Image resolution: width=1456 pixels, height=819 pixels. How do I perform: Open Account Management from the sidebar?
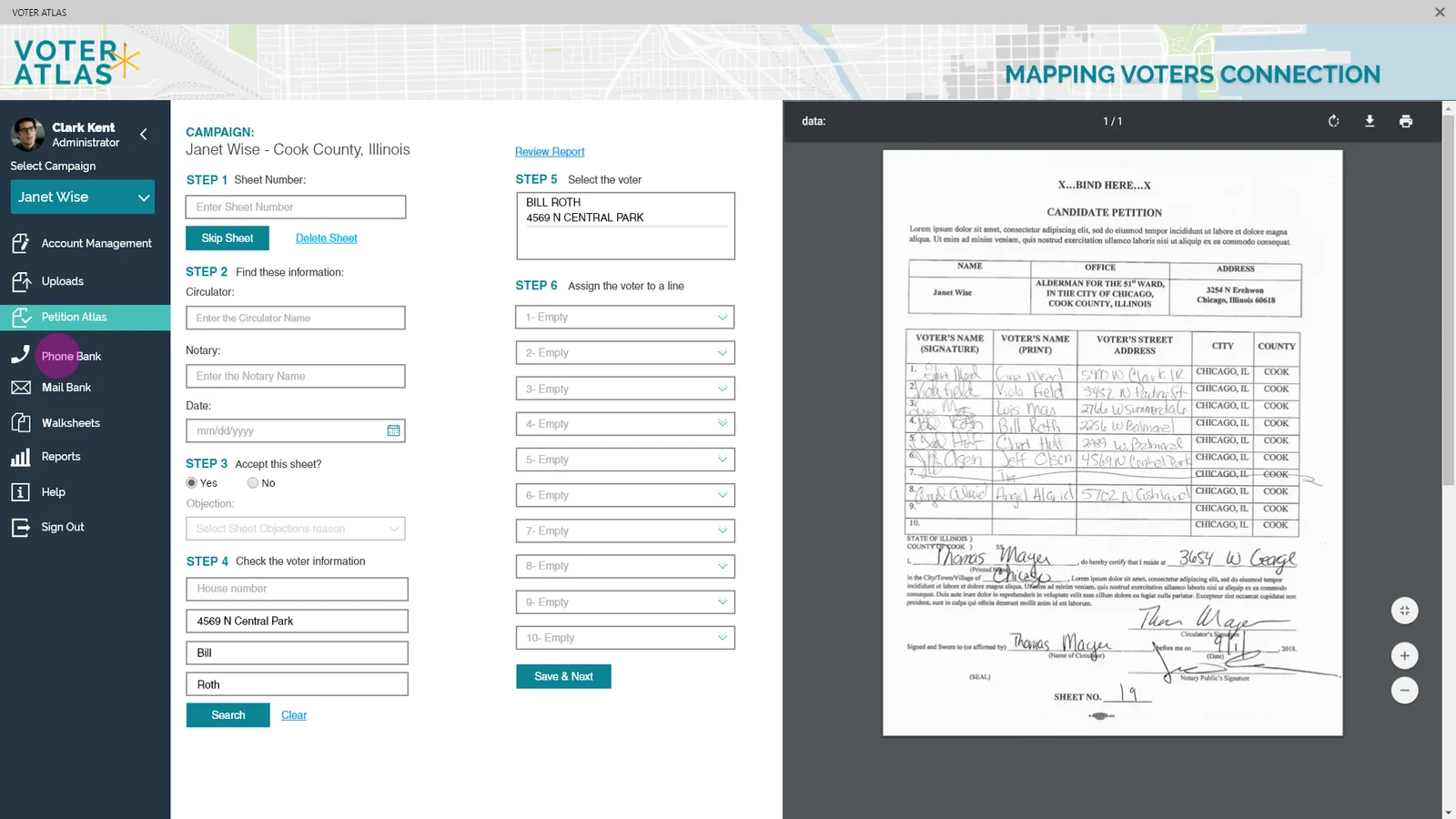[x=96, y=244]
